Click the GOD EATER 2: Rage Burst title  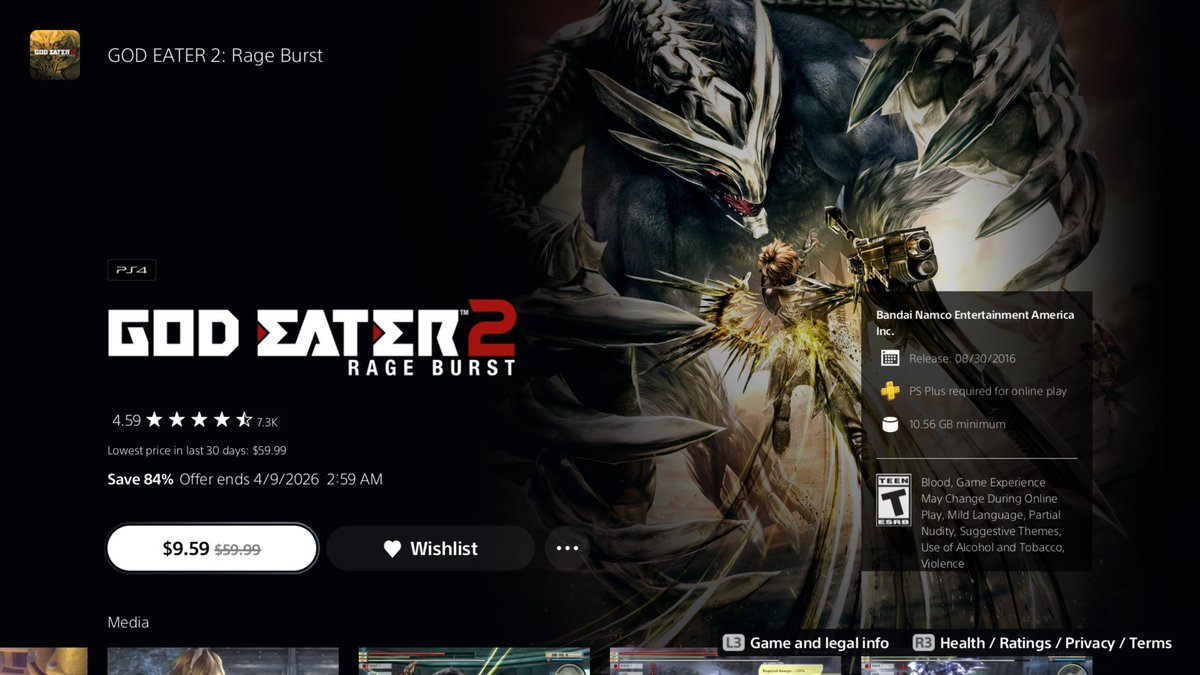[x=215, y=55]
